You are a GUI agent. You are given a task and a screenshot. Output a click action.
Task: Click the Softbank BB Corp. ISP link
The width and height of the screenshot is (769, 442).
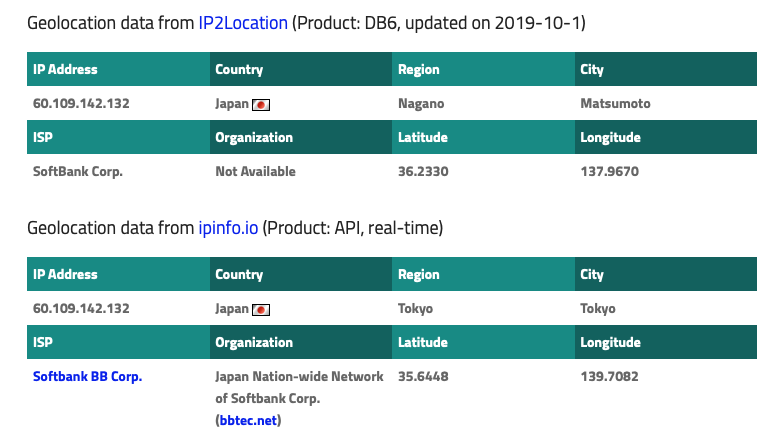click(x=87, y=376)
